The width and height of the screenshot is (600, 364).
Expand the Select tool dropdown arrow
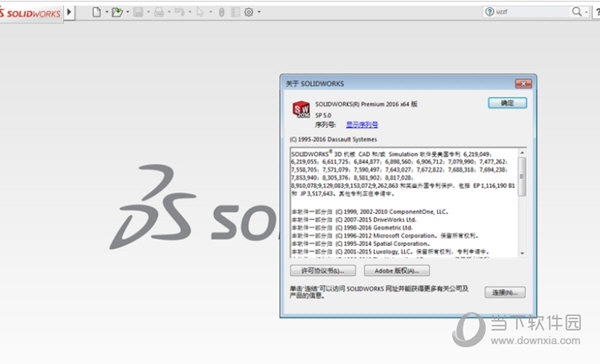point(210,12)
